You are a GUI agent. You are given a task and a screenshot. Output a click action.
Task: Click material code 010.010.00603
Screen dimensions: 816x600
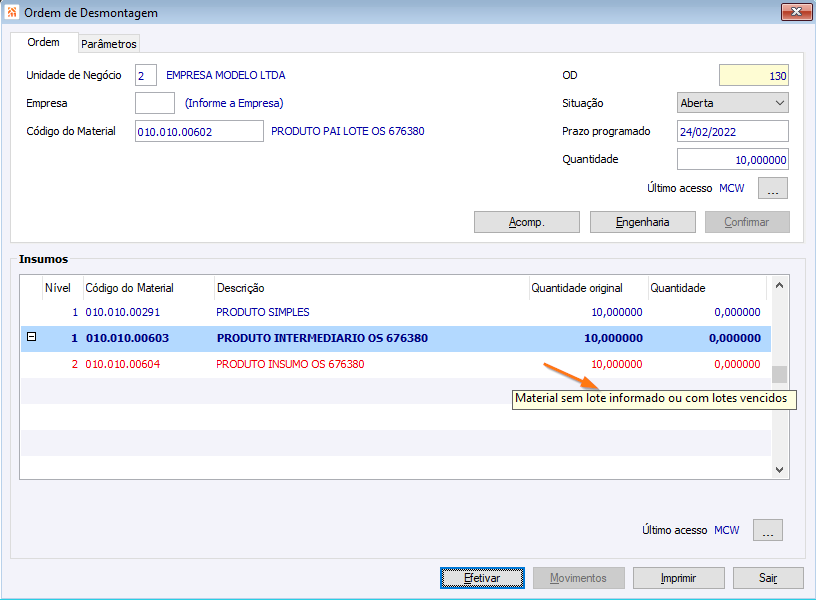pos(128,338)
